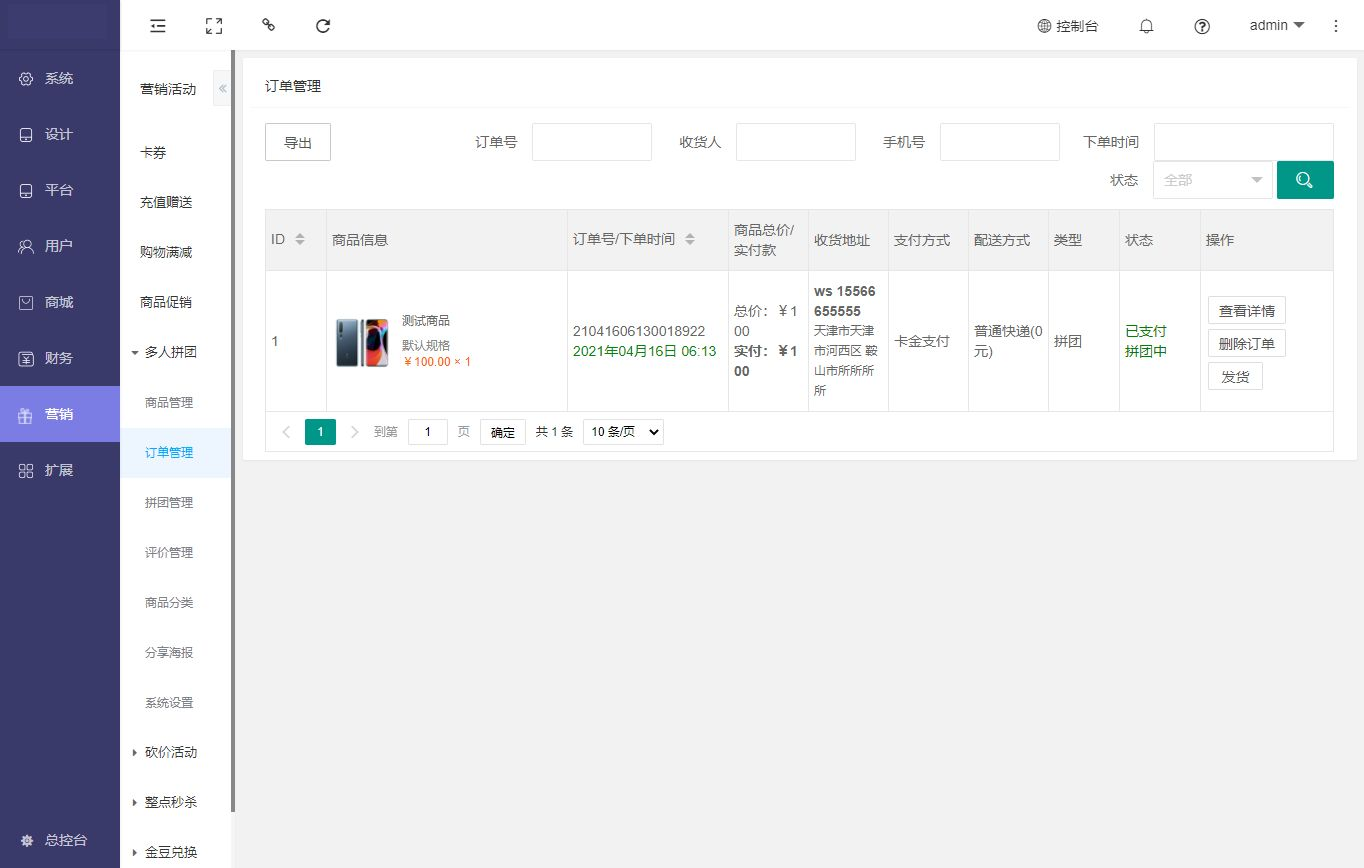Open the three-dot more options menu
Viewport: 1364px width, 868px height.
coord(1336,26)
